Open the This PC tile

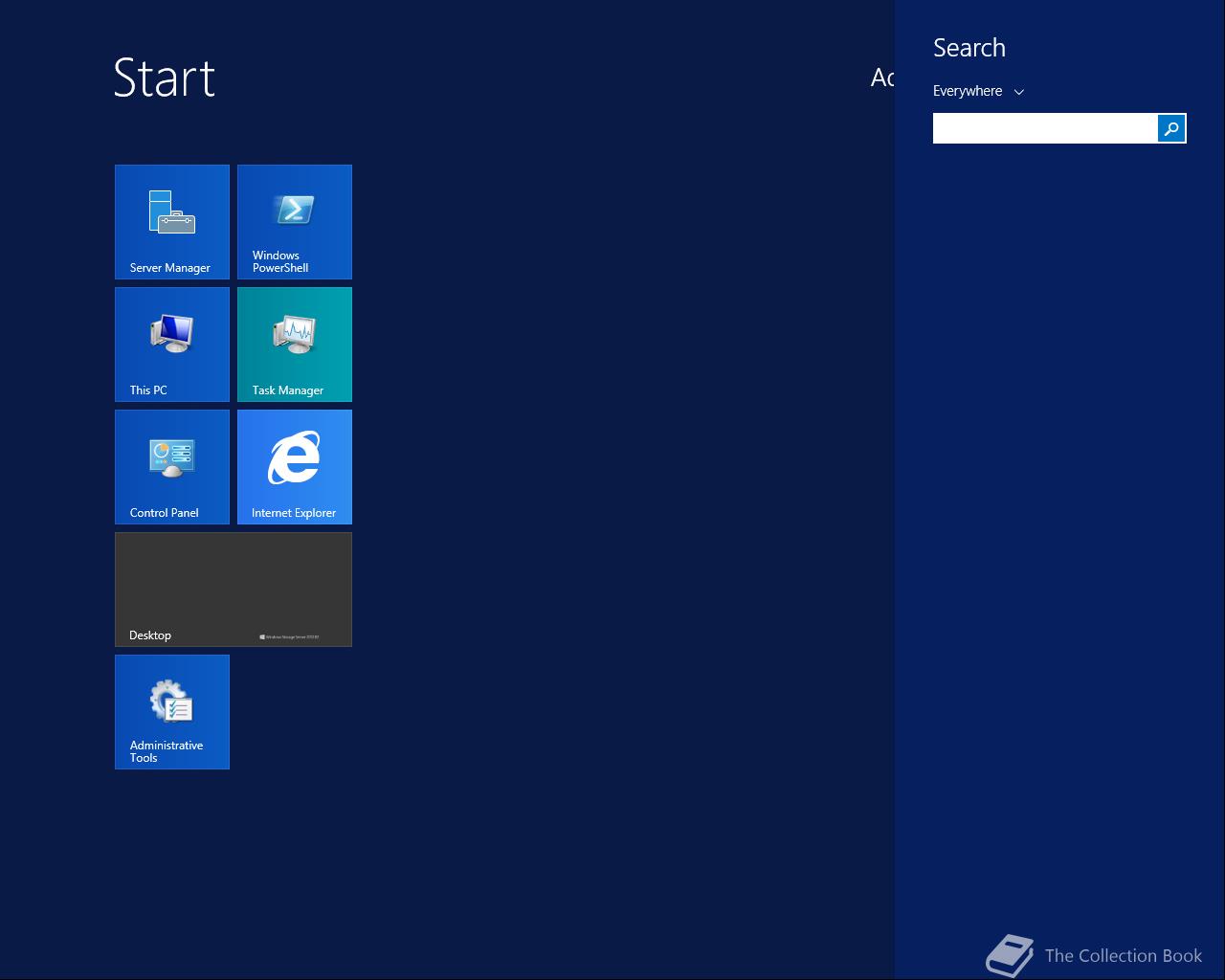tap(172, 345)
